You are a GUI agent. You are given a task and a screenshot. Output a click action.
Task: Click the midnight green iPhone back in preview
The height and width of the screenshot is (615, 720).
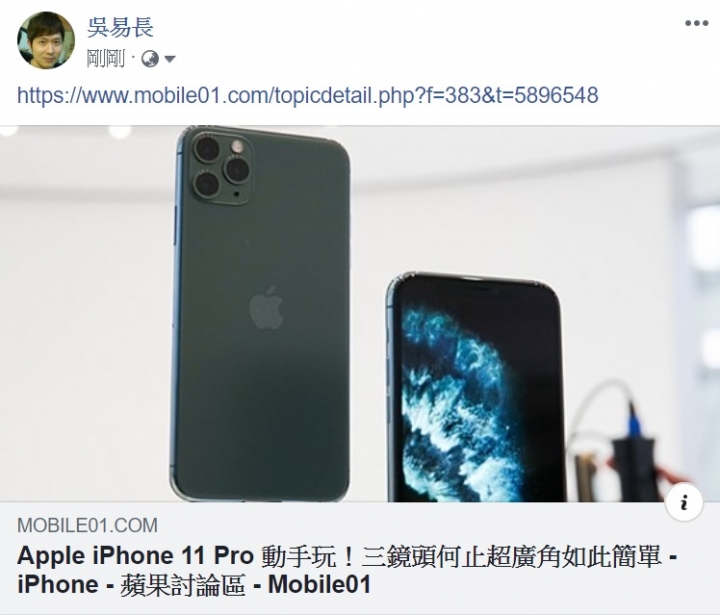(x=261, y=315)
